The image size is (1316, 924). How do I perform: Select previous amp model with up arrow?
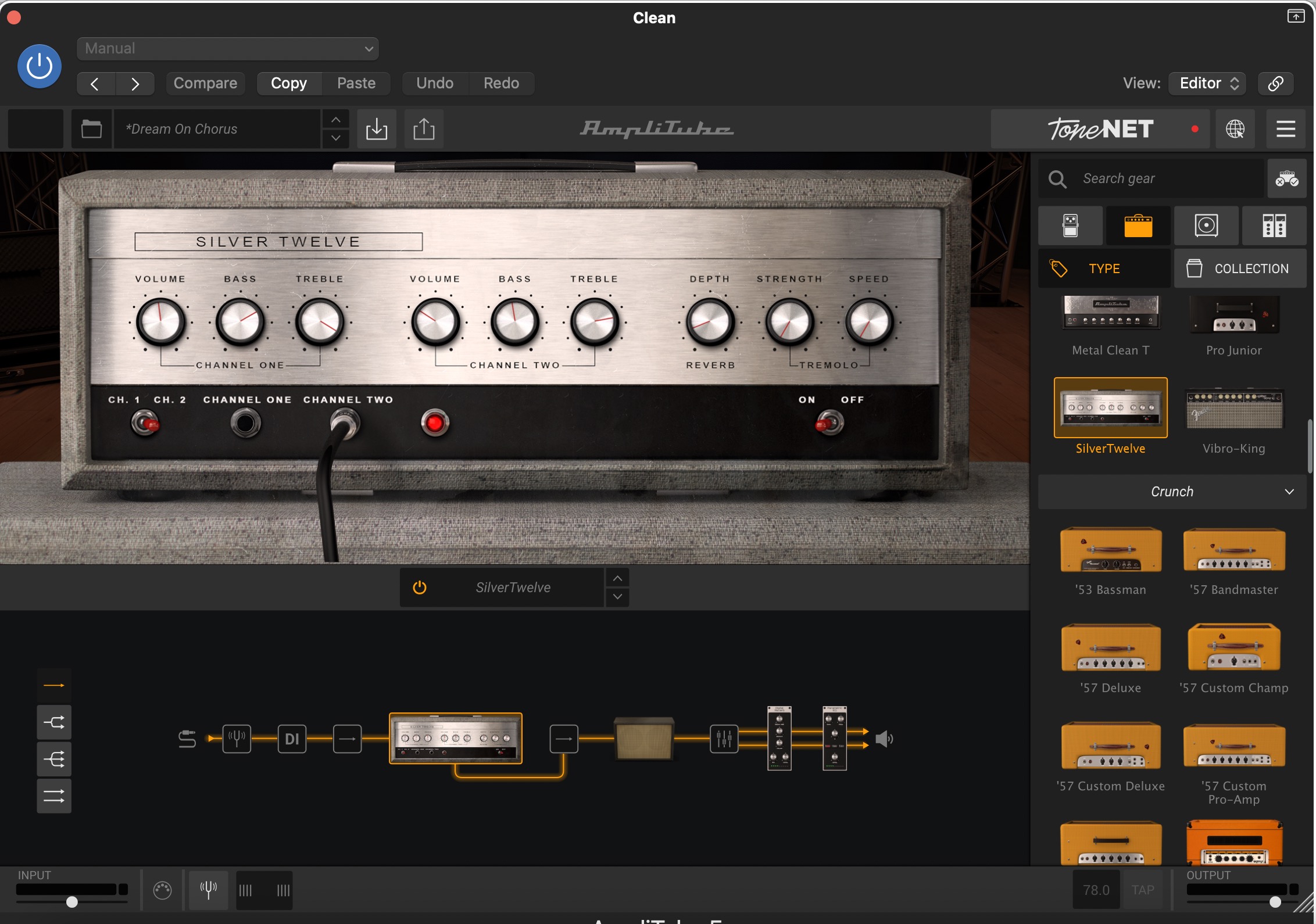tap(617, 578)
